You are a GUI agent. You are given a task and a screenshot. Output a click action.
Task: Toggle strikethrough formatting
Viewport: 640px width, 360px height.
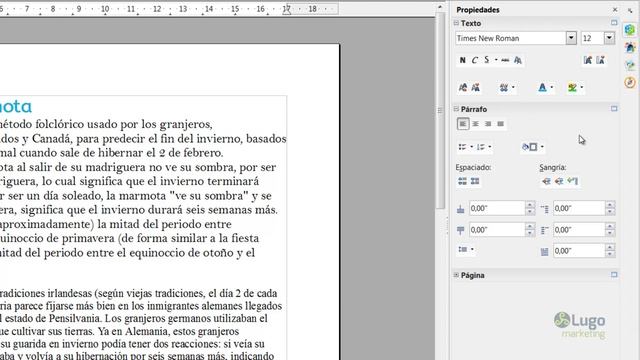(505, 60)
